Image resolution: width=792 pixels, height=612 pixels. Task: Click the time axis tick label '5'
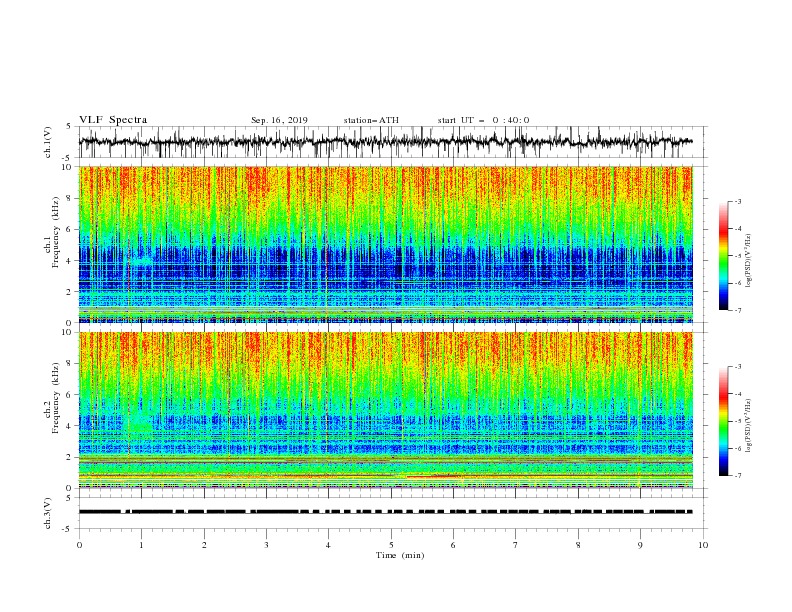(391, 545)
